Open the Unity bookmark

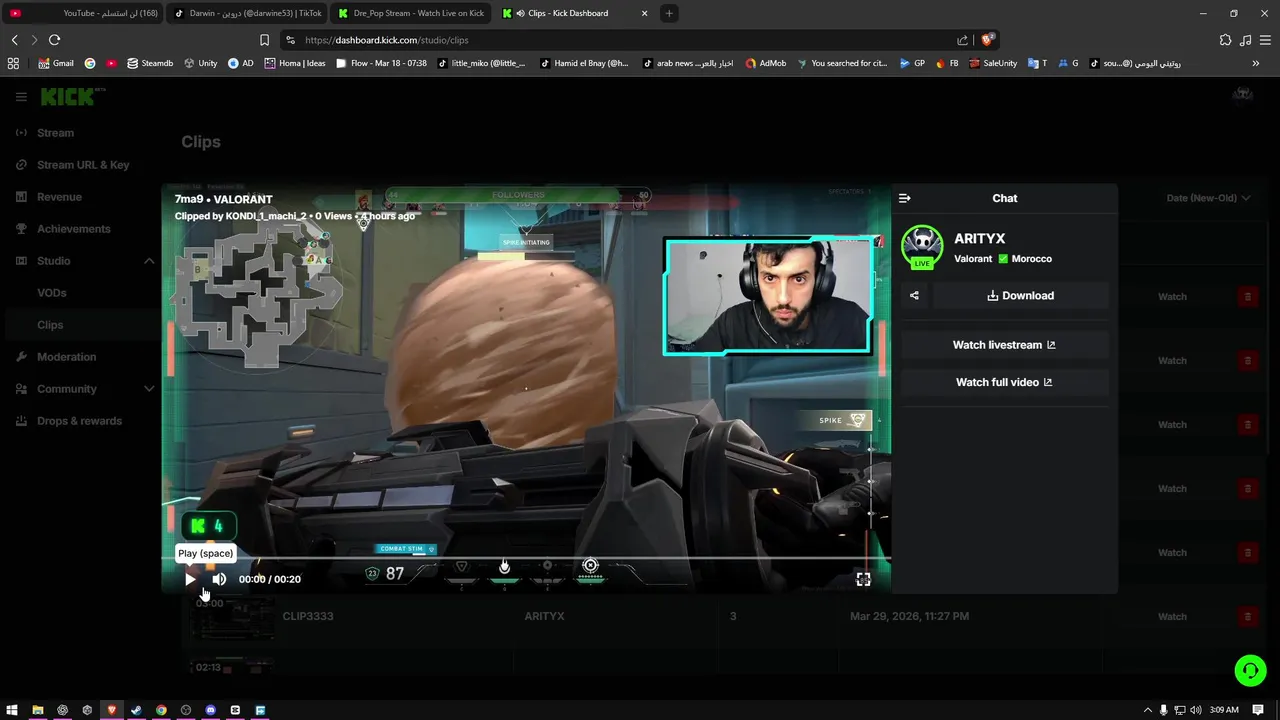click(200, 63)
